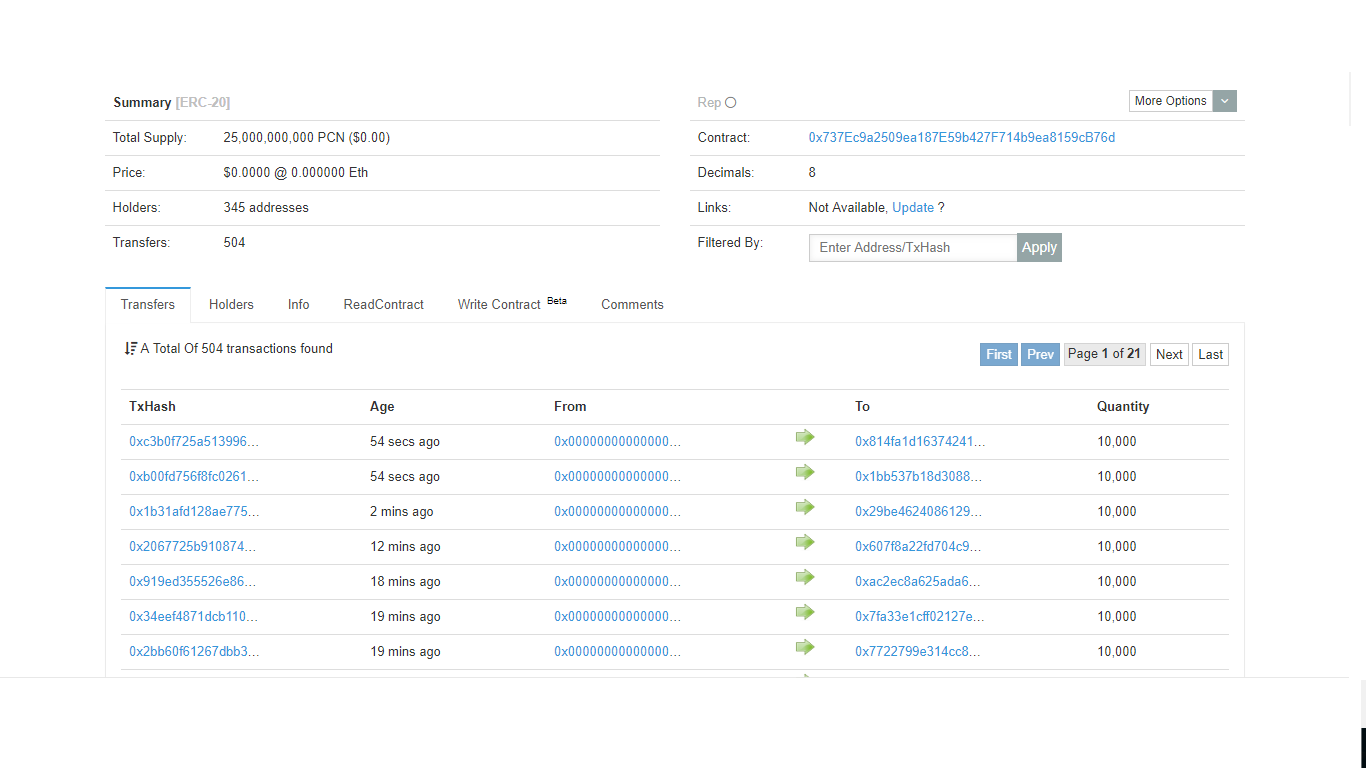The image size is (1366, 768).
Task: Select the Comments tab
Action: [632, 304]
